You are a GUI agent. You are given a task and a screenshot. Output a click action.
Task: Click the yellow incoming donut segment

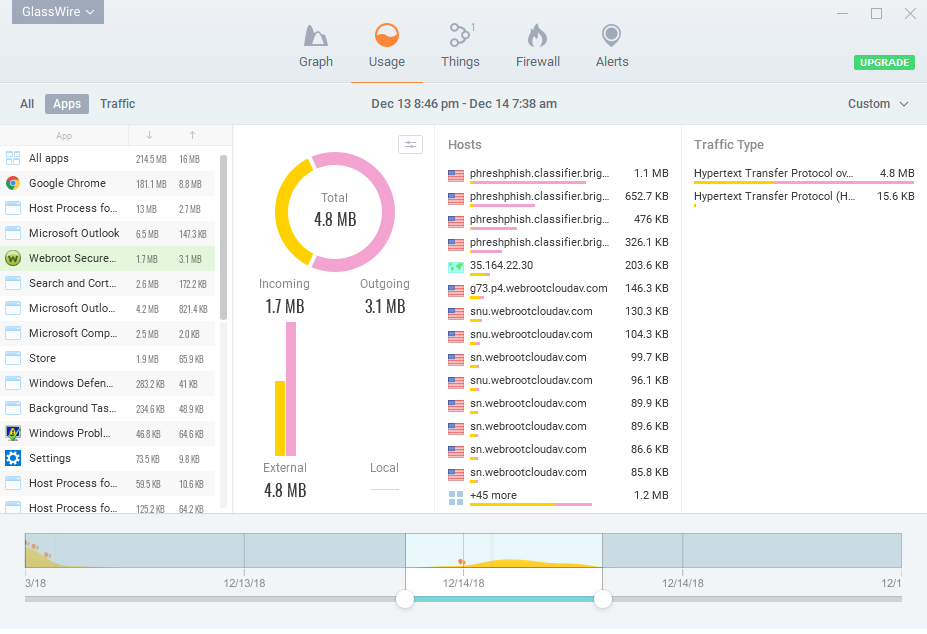281,213
